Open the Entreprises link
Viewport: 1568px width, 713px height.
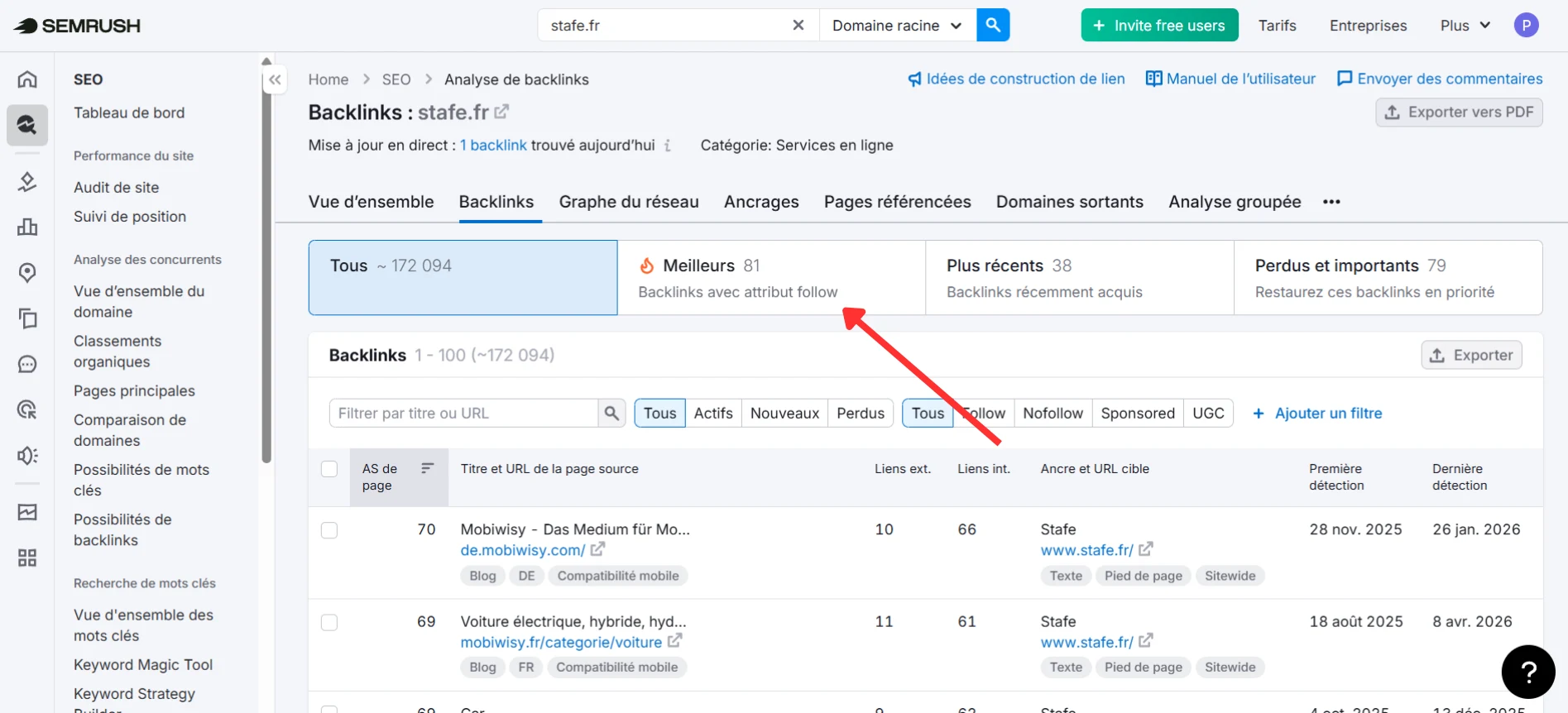point(1368,26)
